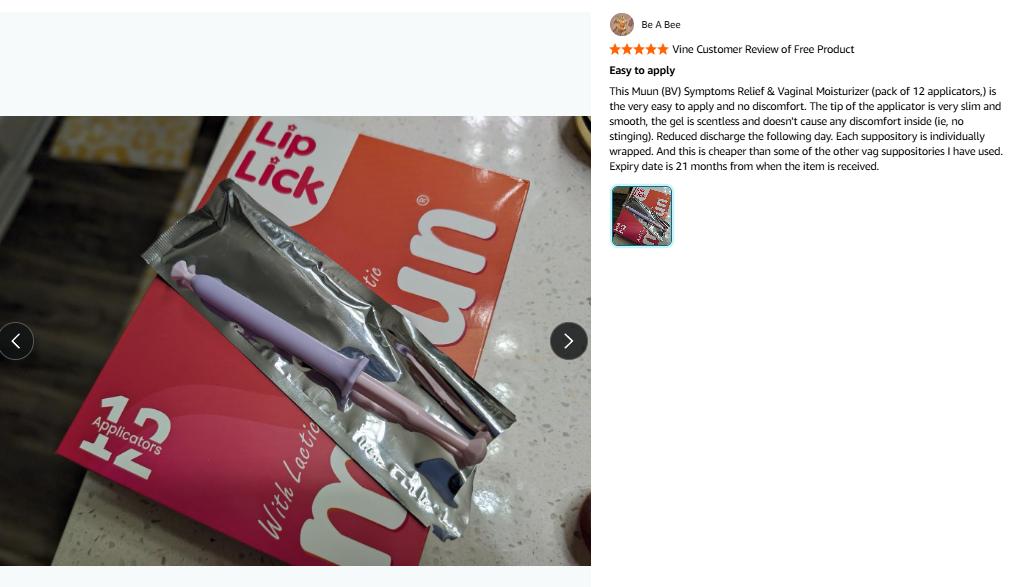Click the first line of the review text

(803, 91)
